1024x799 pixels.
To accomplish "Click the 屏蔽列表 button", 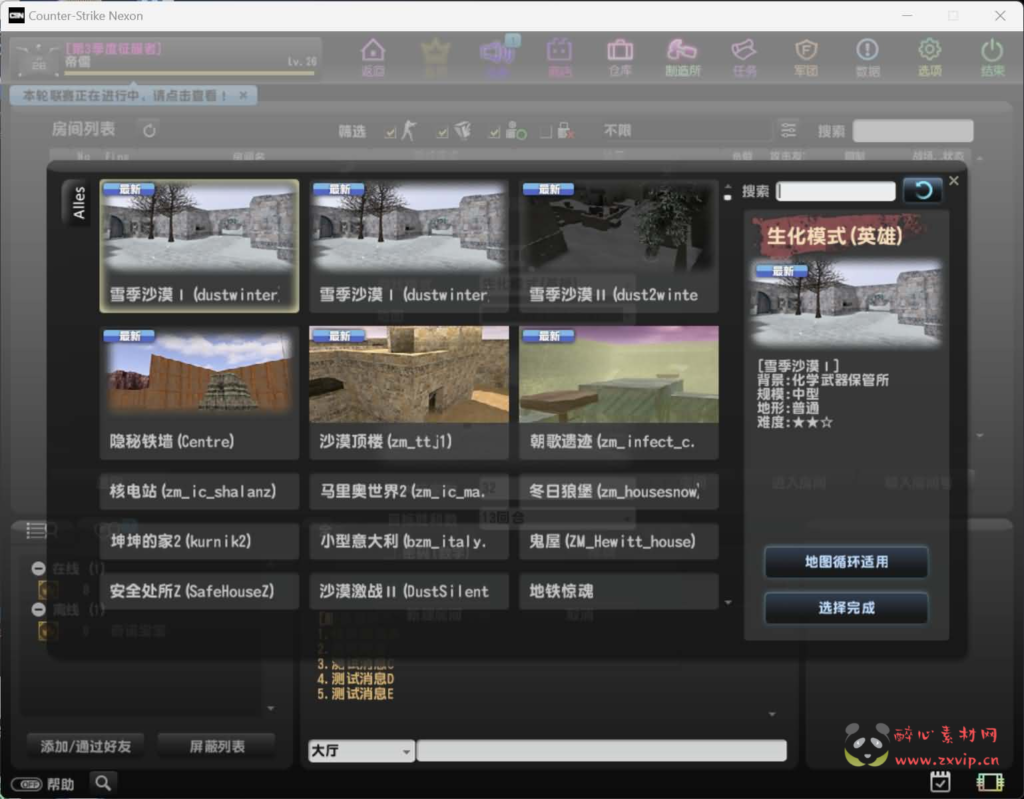I will 217,746.
